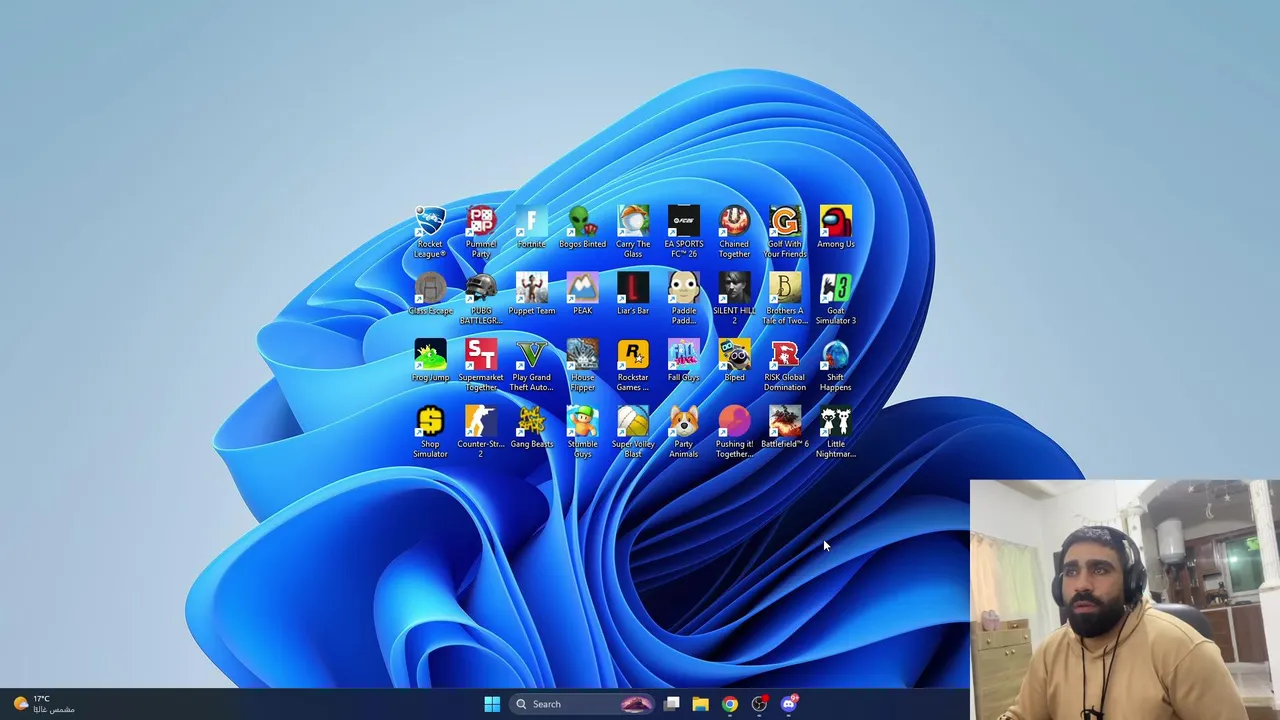This screenshot has height=720, width=1280.
Task: Open the weather widget showing 17°C
Action: (x=42, y=704)
